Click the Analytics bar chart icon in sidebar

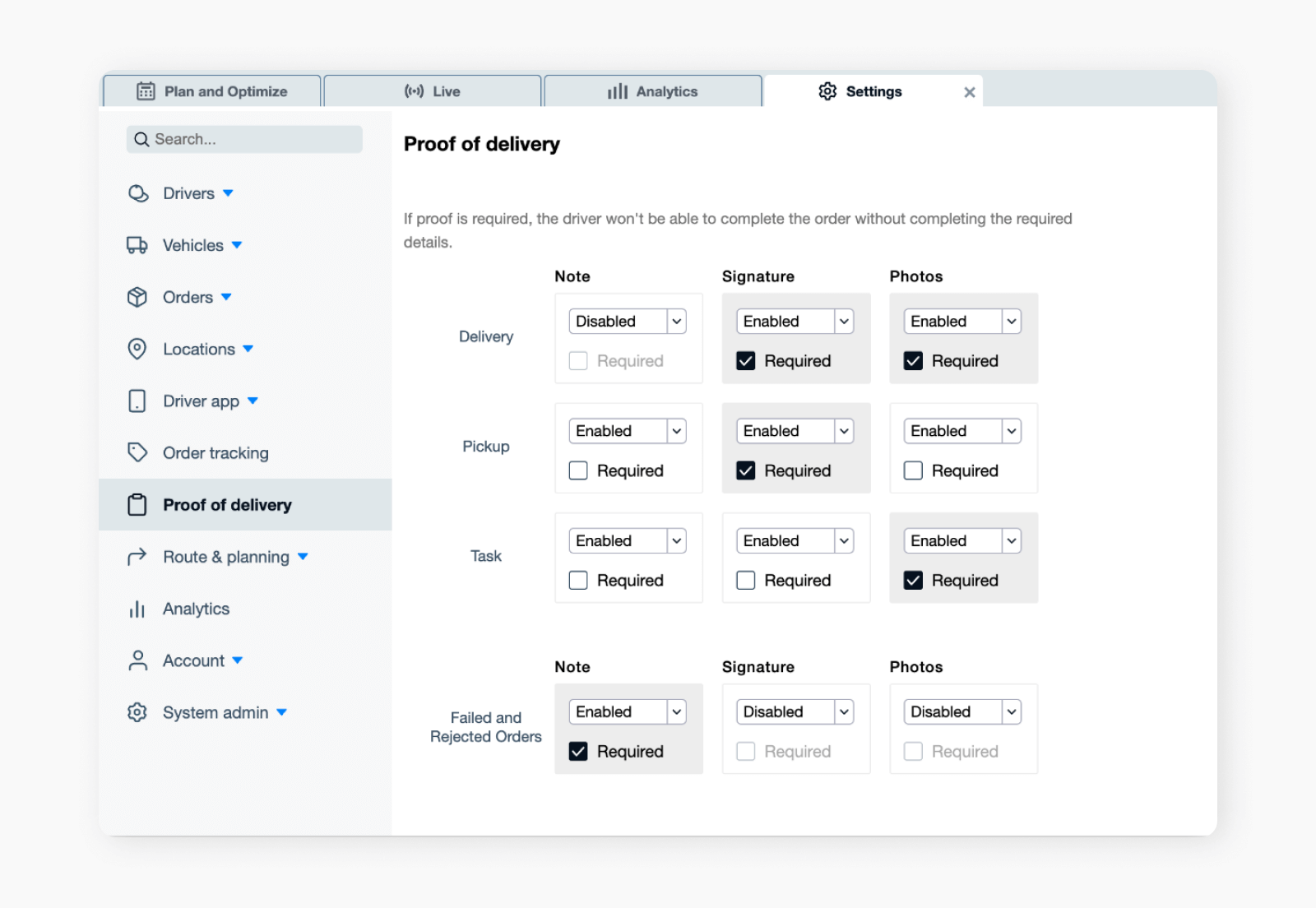(x=138, y=609)
